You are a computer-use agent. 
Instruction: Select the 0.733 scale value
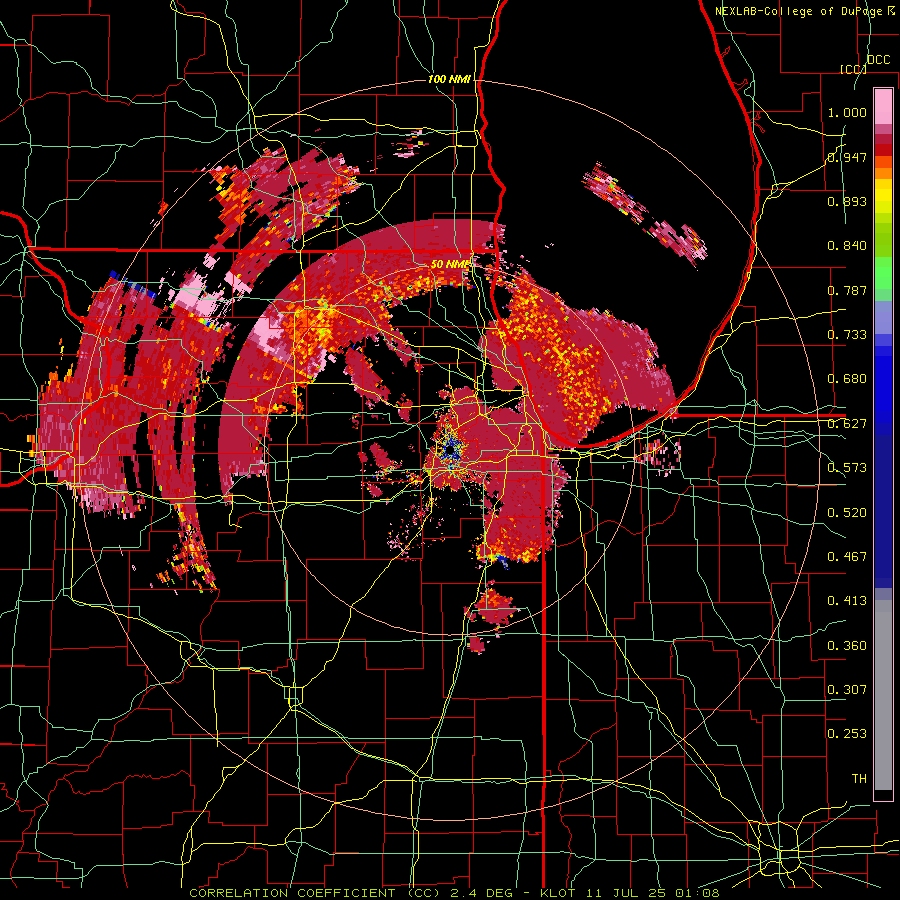tap(847, 335)
